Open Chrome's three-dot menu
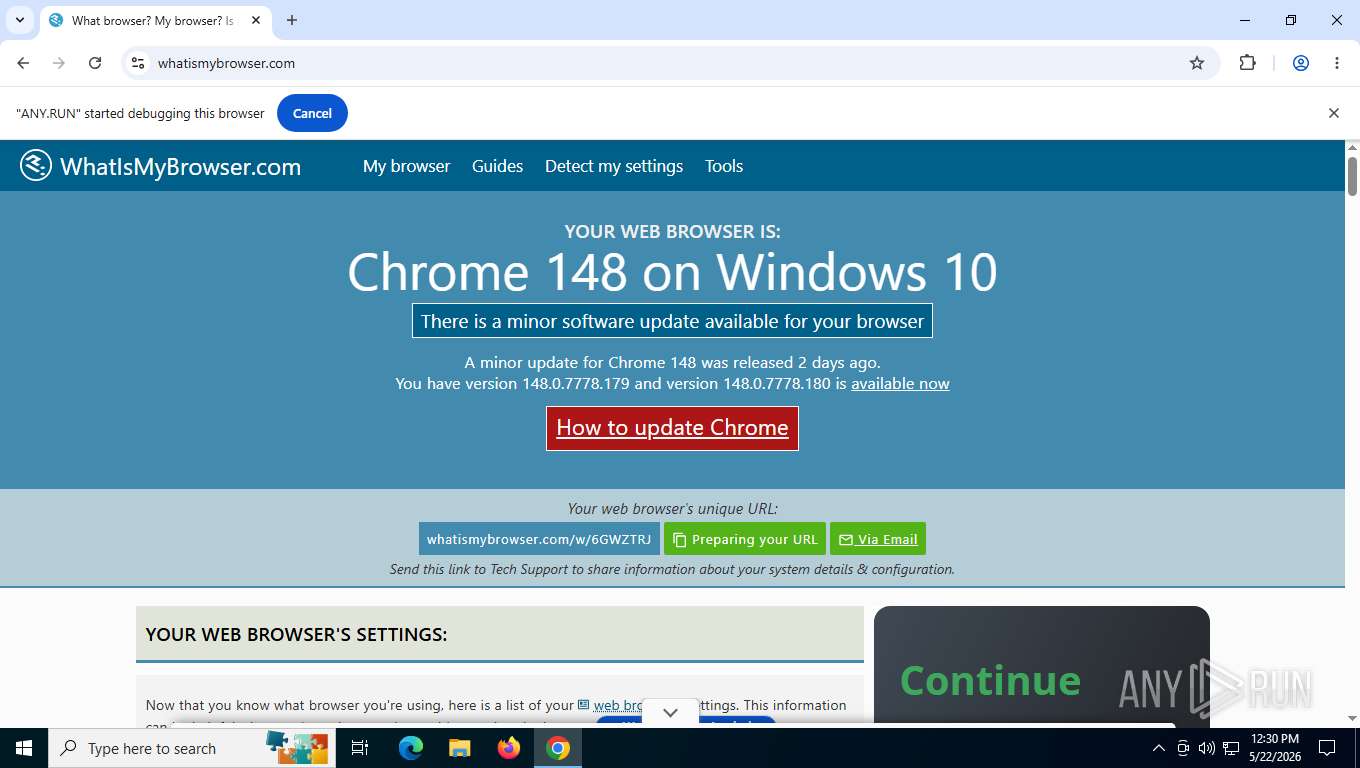 (x=1337, y=63)
